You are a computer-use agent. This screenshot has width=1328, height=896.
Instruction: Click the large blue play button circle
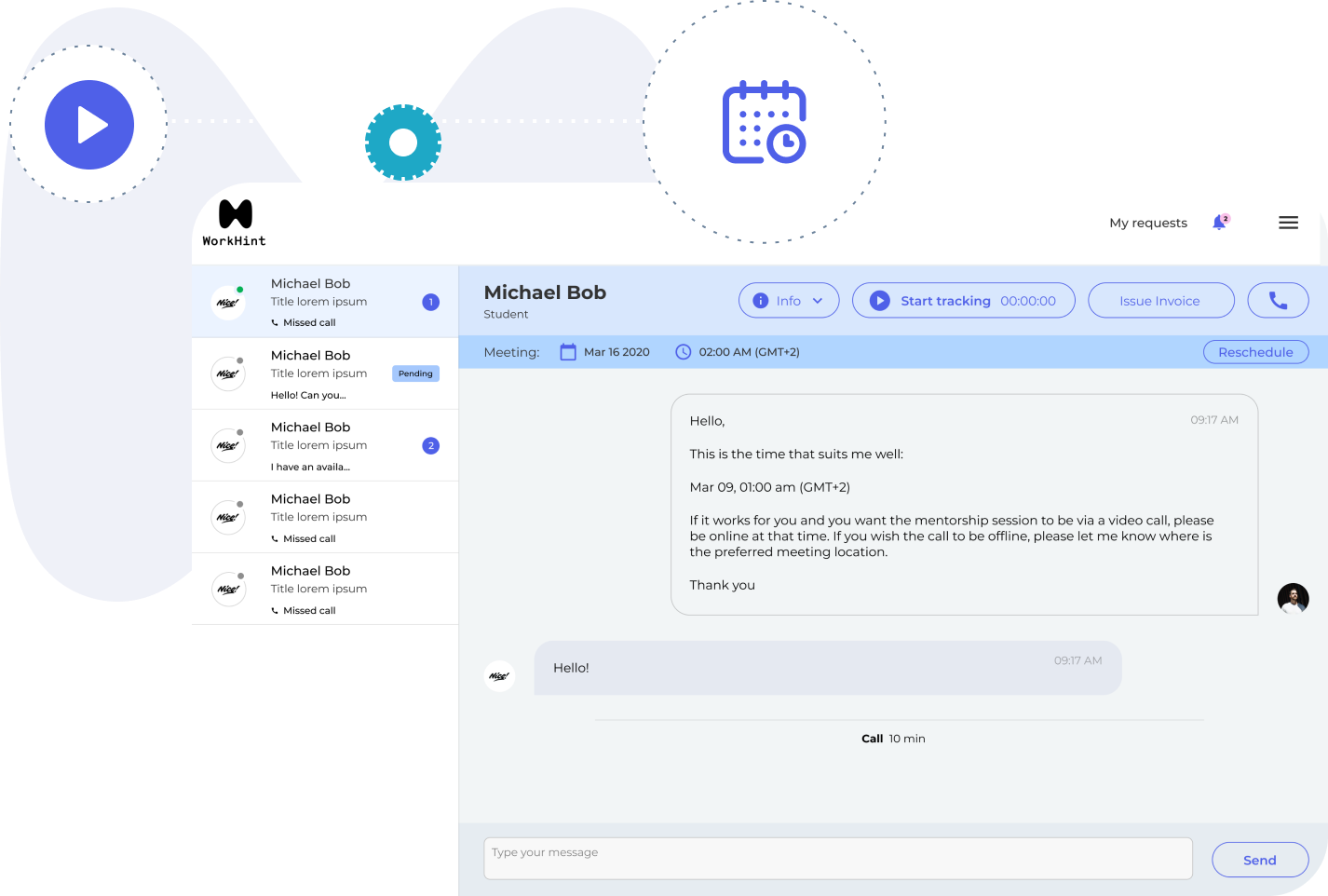point(89,125)
